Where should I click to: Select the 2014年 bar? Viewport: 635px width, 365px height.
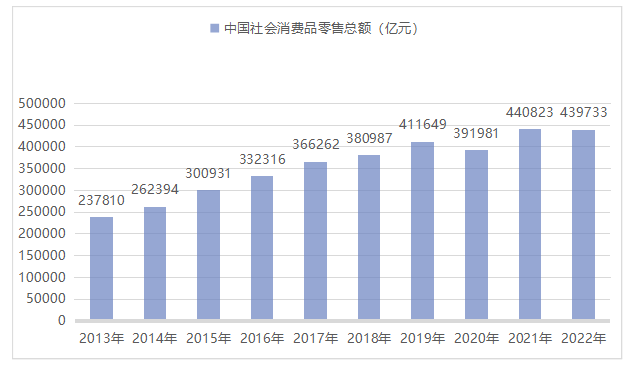point(155,263)
